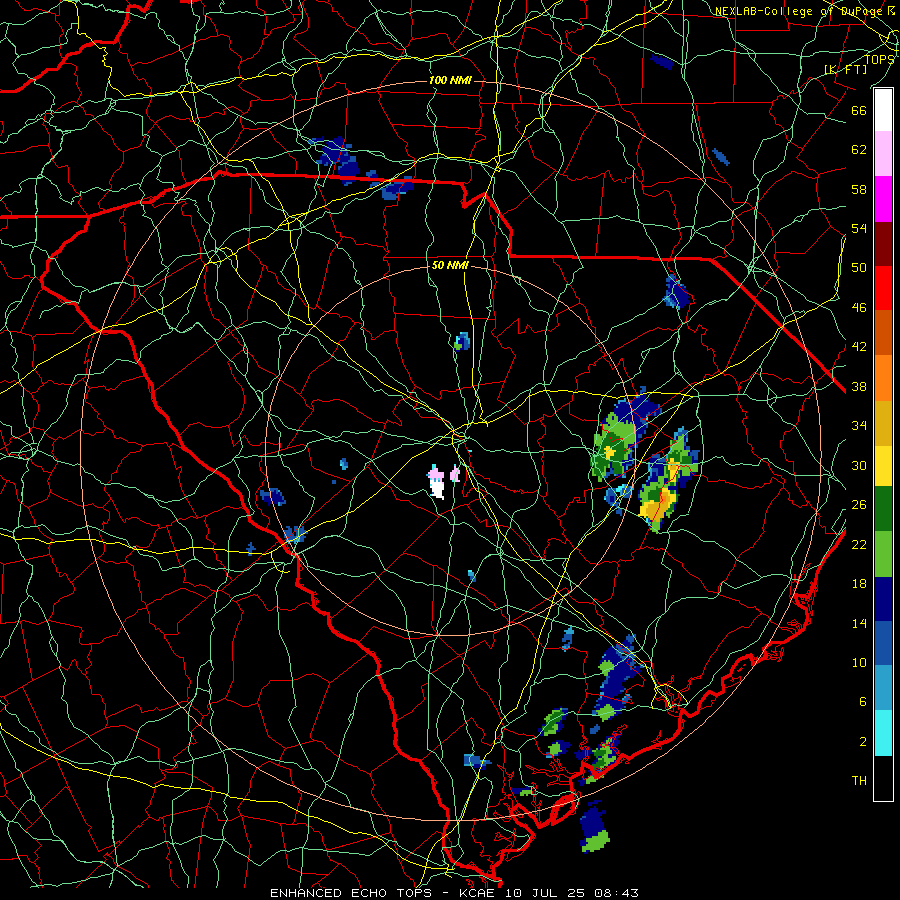Click the bright red legend swatch
Image resolution: width=900 pixels, height=900 pixels.
tap(883, 288)
